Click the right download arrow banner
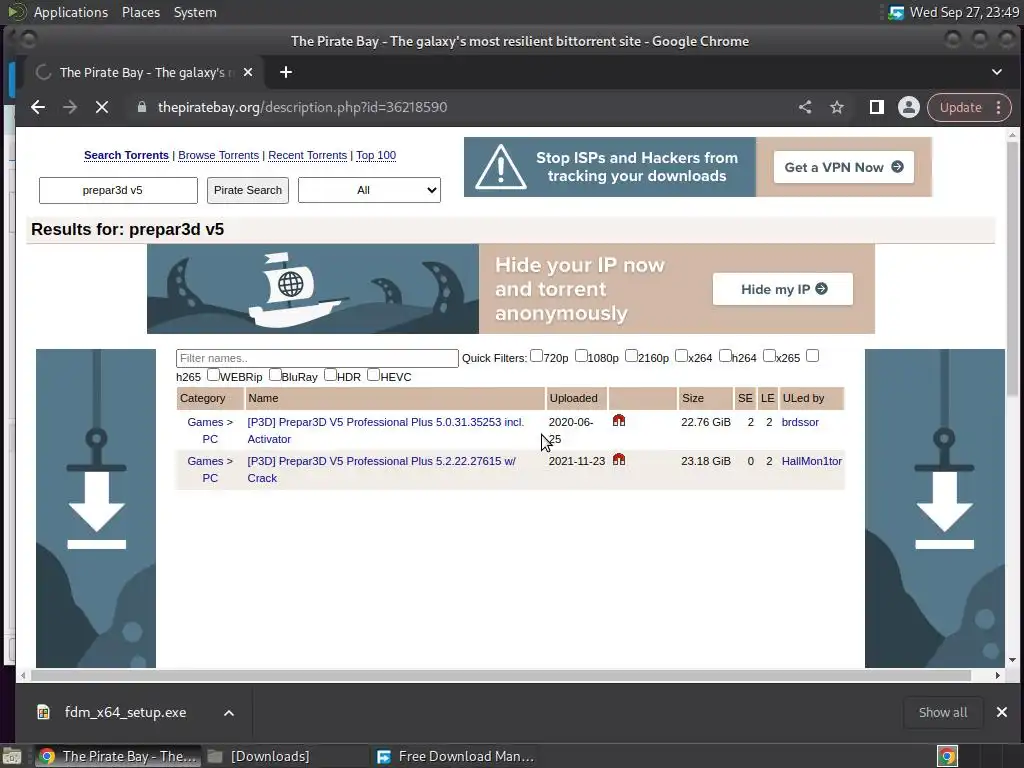 pos(935,508)
